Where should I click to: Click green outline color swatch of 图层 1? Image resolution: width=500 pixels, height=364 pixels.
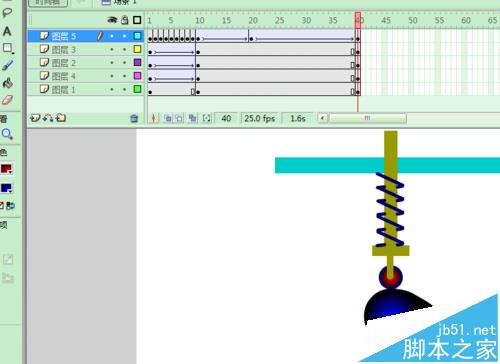(x=137, y=89)
